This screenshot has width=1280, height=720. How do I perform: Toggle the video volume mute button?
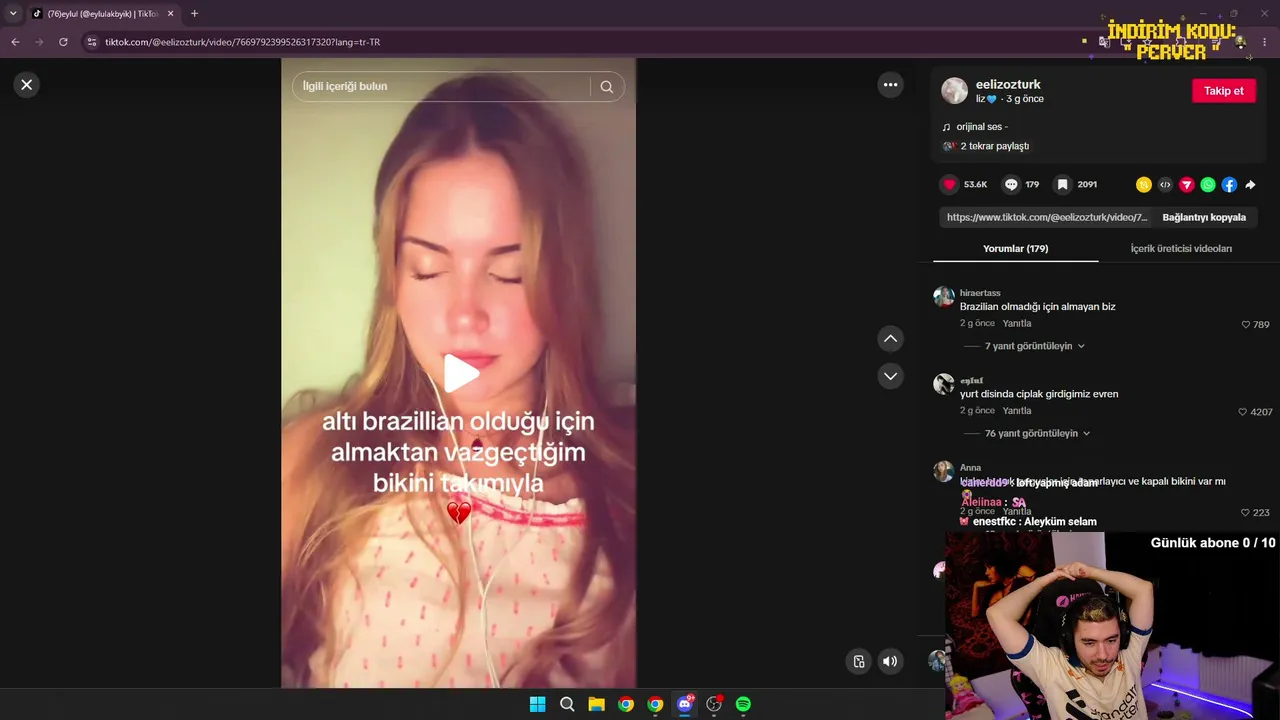(x=889, y=661)
